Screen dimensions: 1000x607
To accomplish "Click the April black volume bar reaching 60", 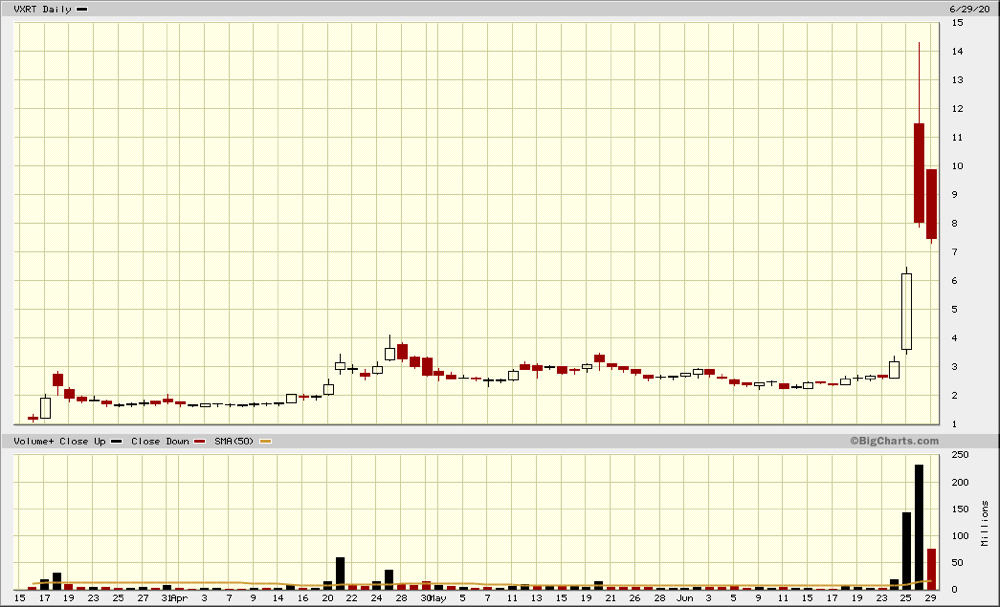I will coord(340,573).
